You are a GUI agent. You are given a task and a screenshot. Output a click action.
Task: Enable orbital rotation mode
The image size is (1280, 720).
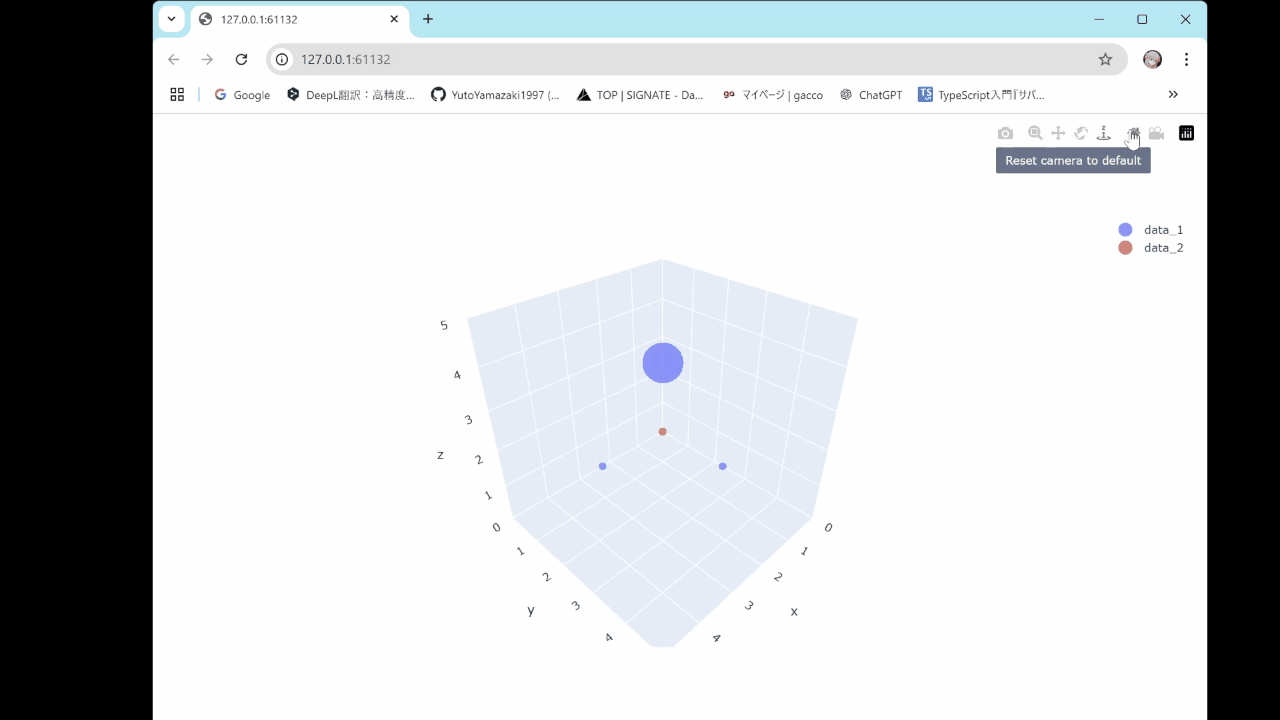tap(1081, 133)
